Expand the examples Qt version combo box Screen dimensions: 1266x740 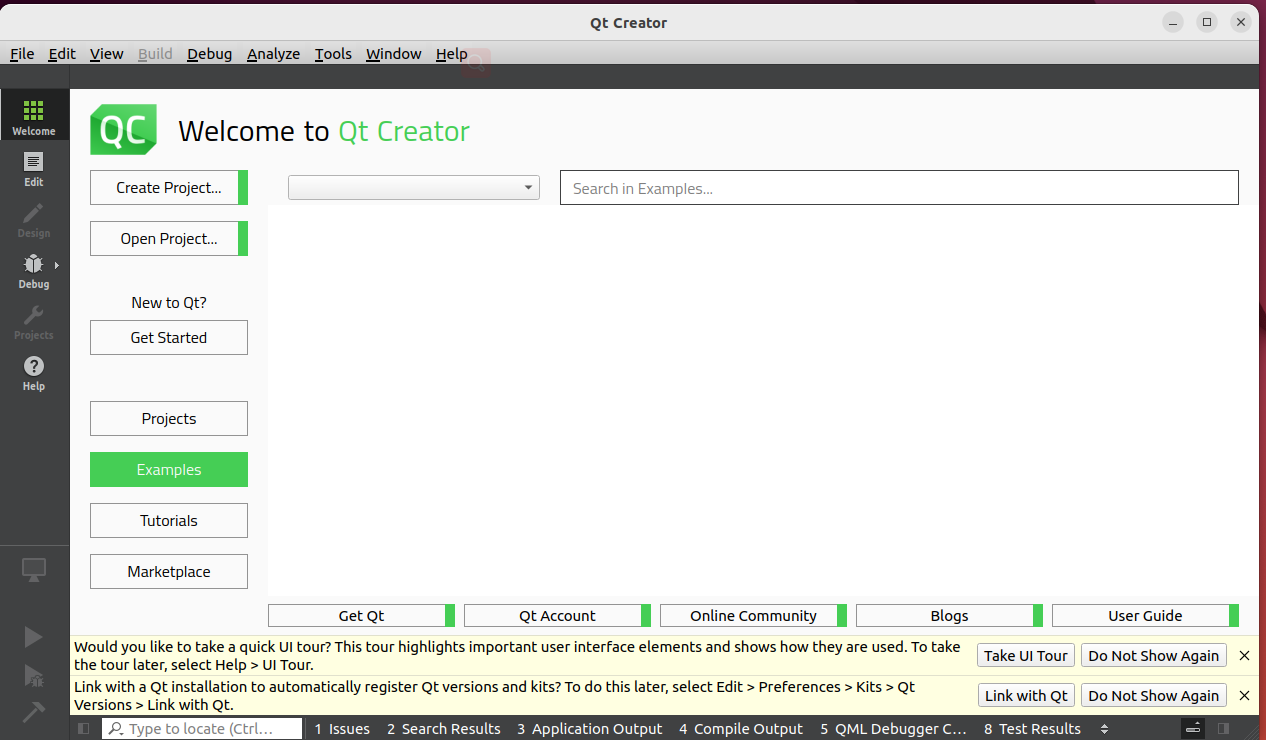point(413,188)
